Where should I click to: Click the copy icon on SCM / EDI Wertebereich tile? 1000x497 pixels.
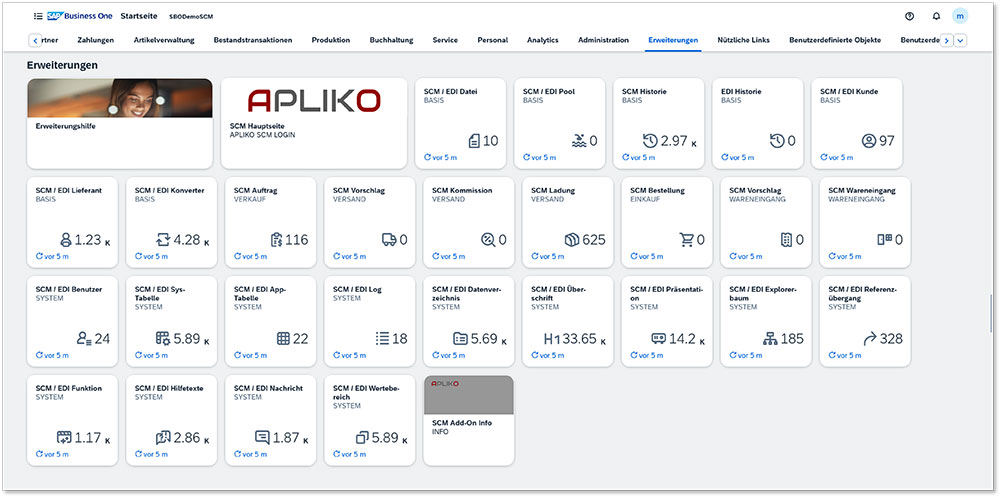click(362, 438)
